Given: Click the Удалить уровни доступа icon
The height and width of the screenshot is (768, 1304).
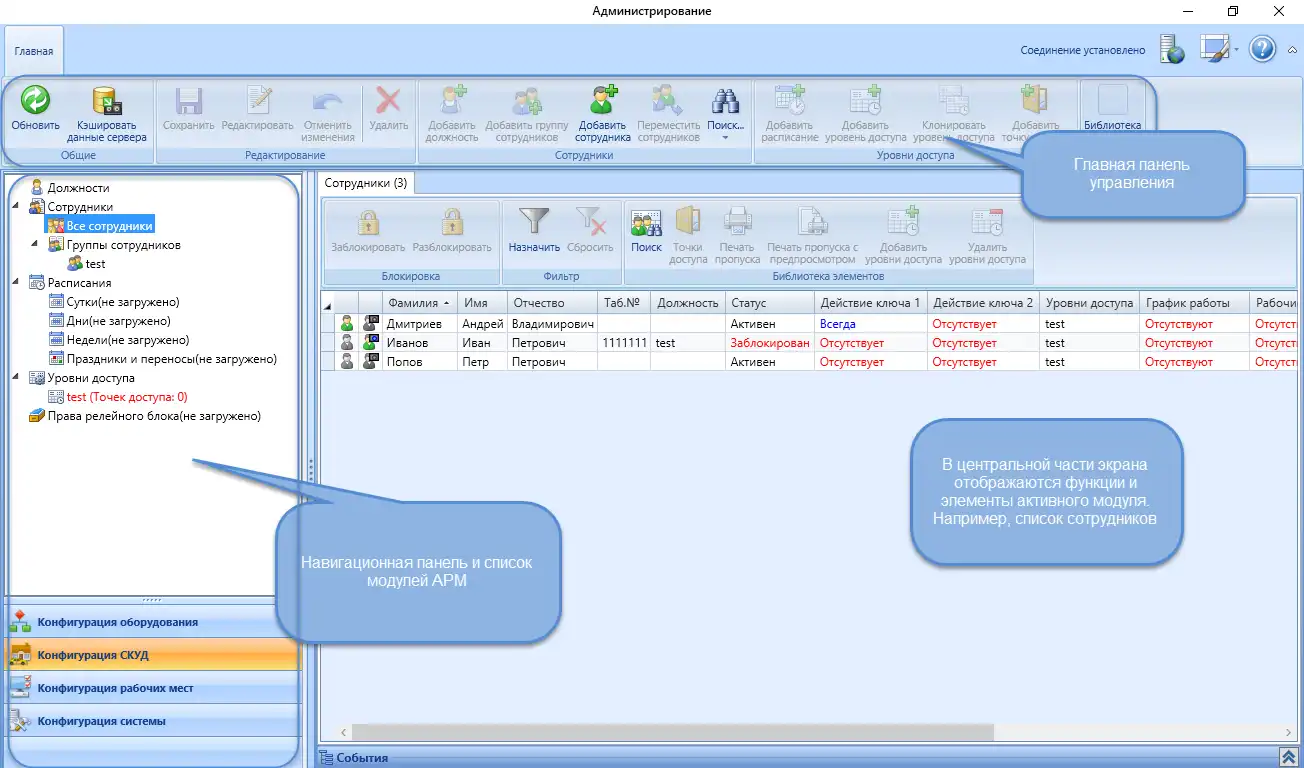Looking at the screenshot, I should point(987,223).
